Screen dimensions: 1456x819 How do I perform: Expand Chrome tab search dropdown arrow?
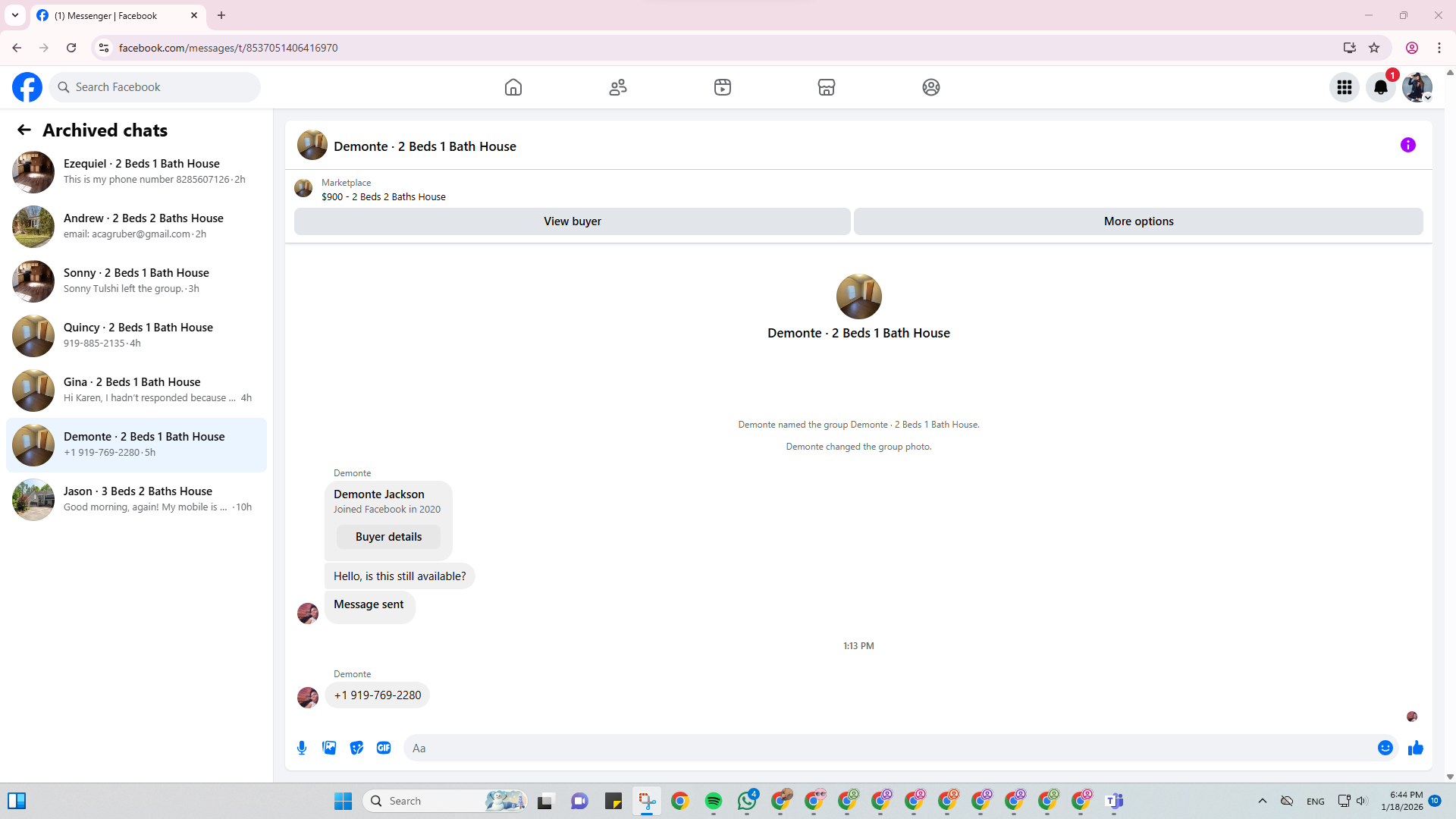click(15, 15)
